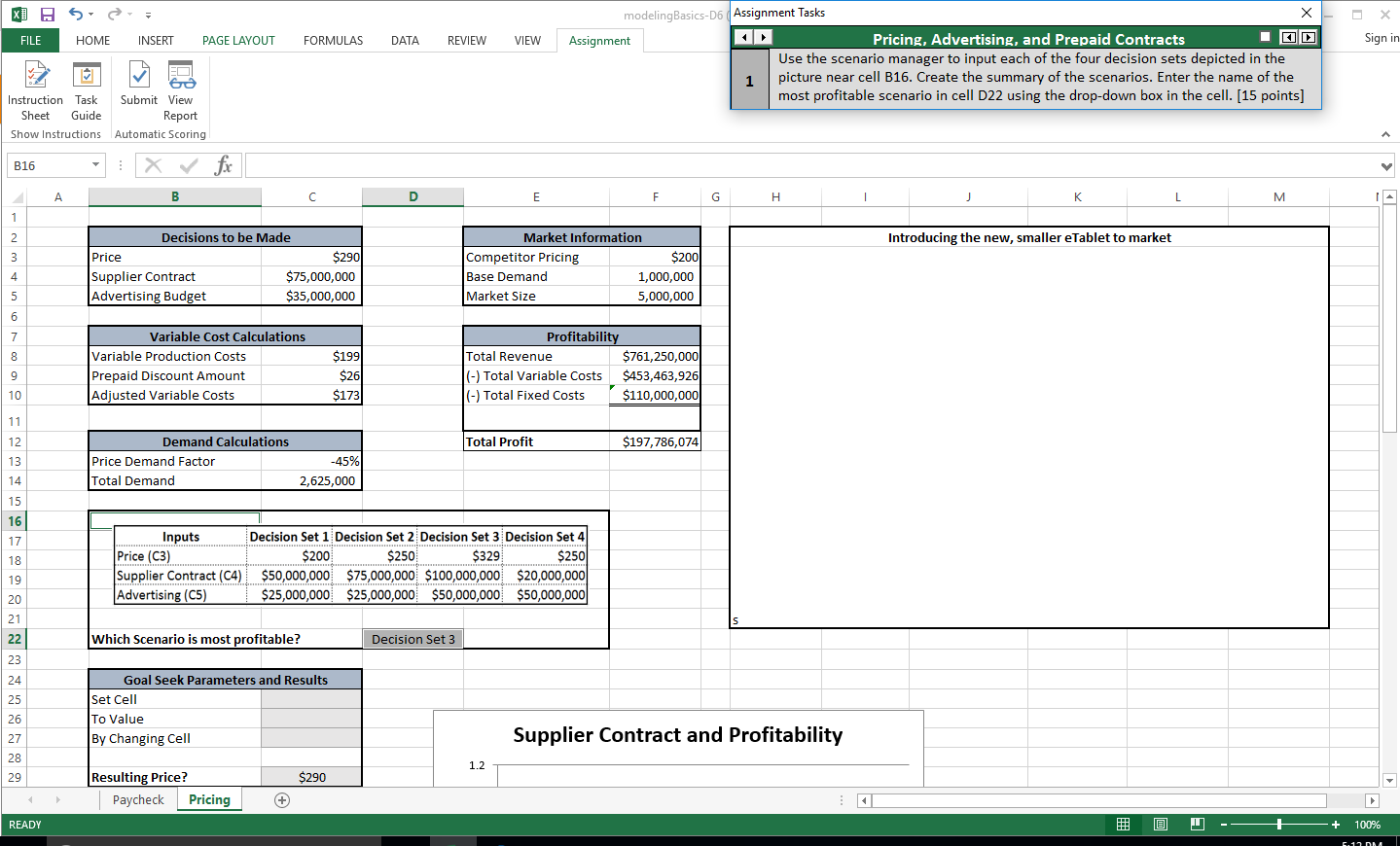Click the Undo arrow

75,15
